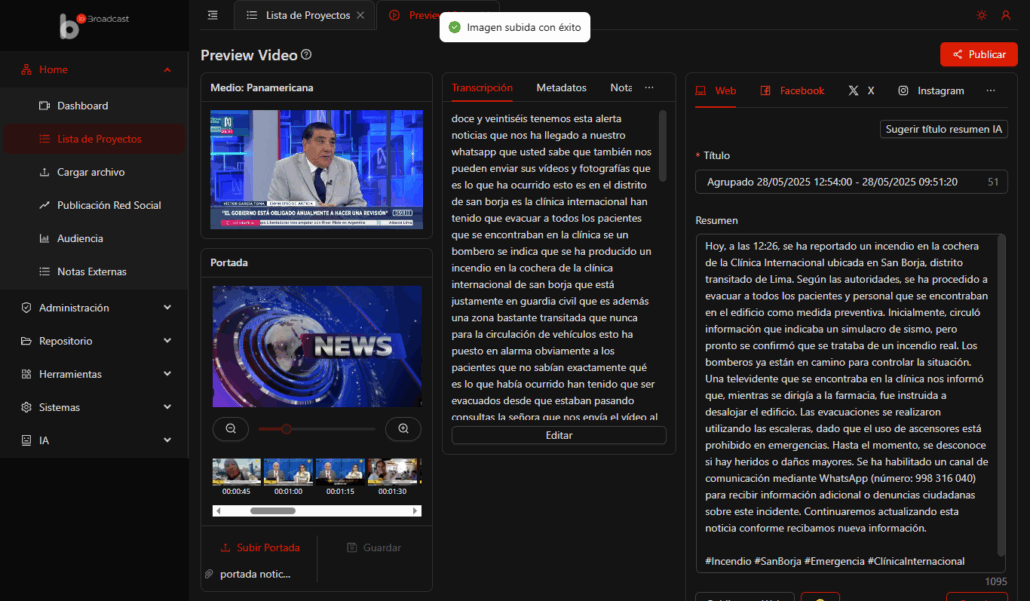Expand the Administración menu
The width and height of the screenshot is (1030, 601).
(167, 308)
